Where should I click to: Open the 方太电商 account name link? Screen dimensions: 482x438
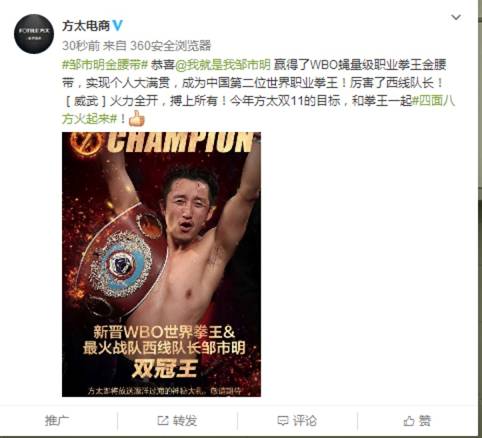pyautogui.click(x=86, y=26)
